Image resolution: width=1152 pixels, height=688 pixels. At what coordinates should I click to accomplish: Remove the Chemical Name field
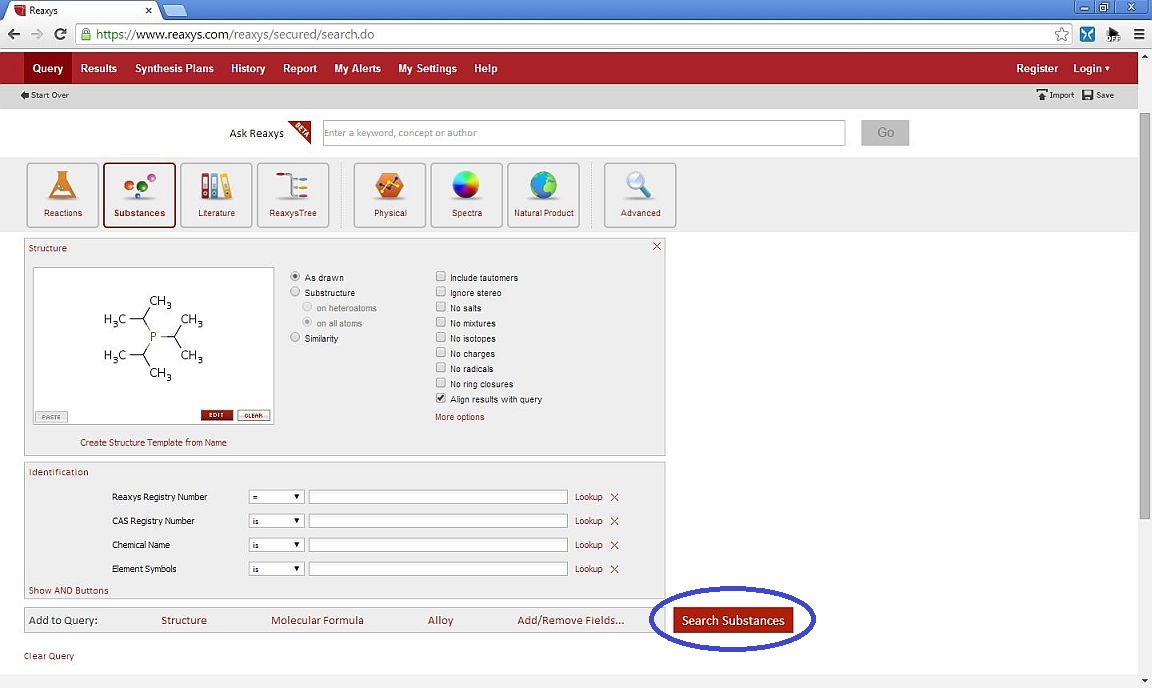click(615, 545)
